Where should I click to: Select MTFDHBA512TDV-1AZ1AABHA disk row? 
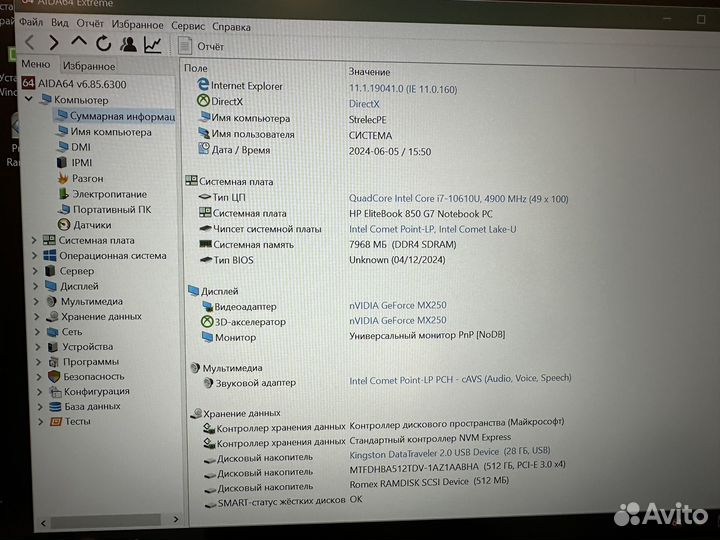385,470
